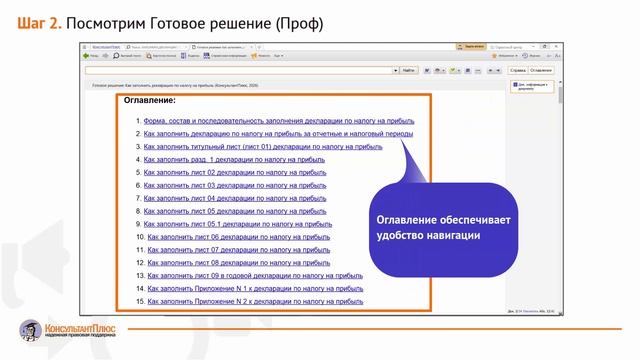This screenshot has width=640, height=360.
Task: Click the printer icon in document toolbar
Action: (x=437, y=71)
